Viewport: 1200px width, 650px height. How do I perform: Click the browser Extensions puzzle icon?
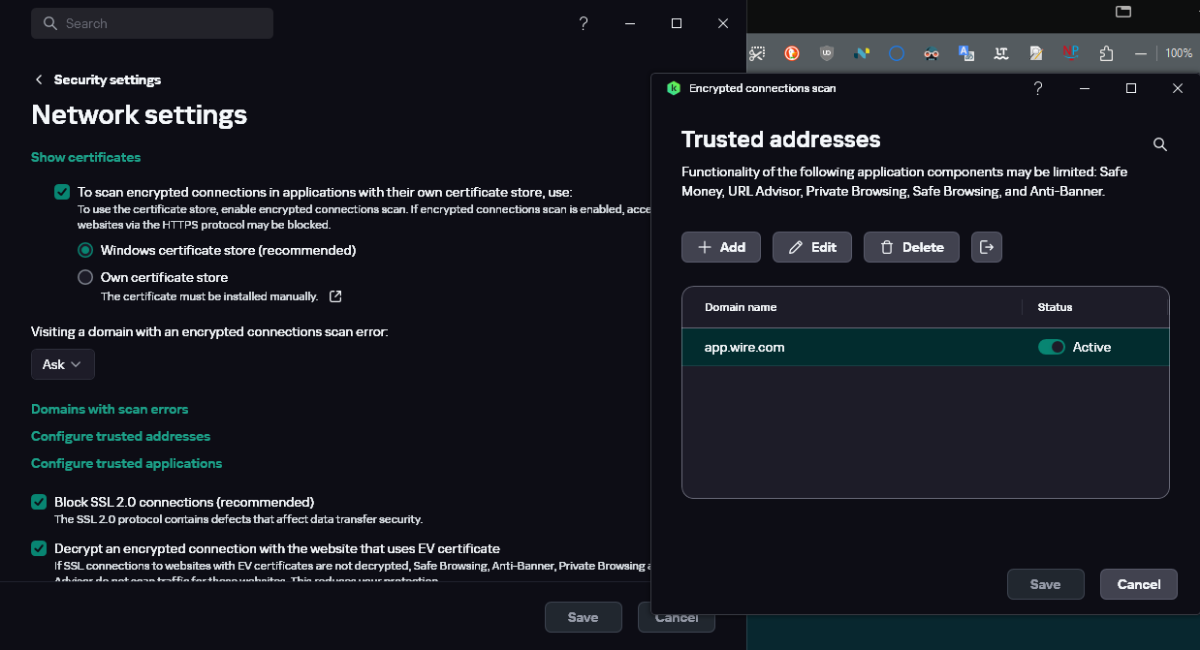1106,53
